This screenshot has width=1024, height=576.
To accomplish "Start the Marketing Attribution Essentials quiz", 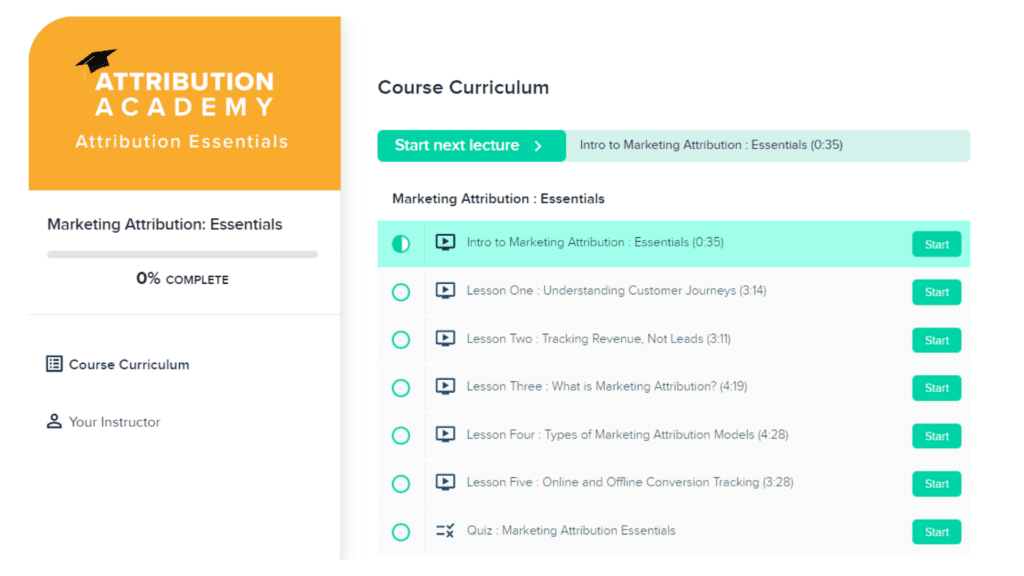I will pyautogui.click(x=936, y=532).
